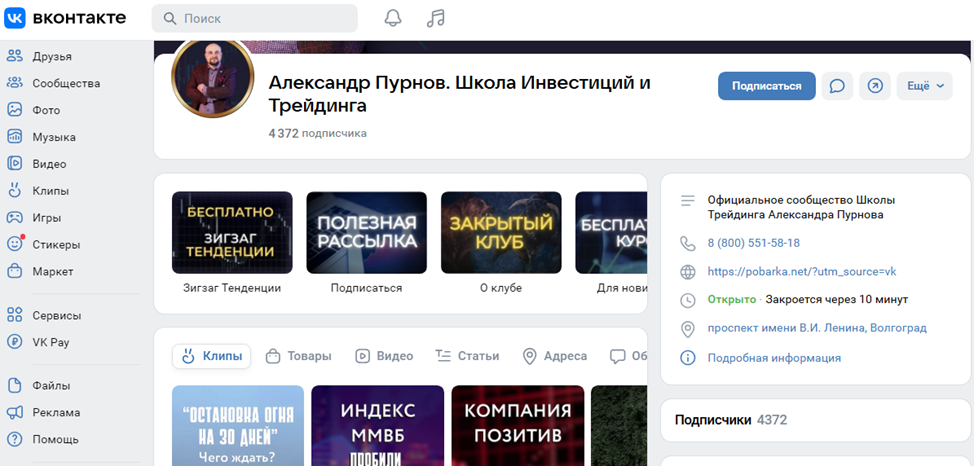This screenshot has width=974, height=466.
Task: Open the music player note icon
Action: point(436,18)
